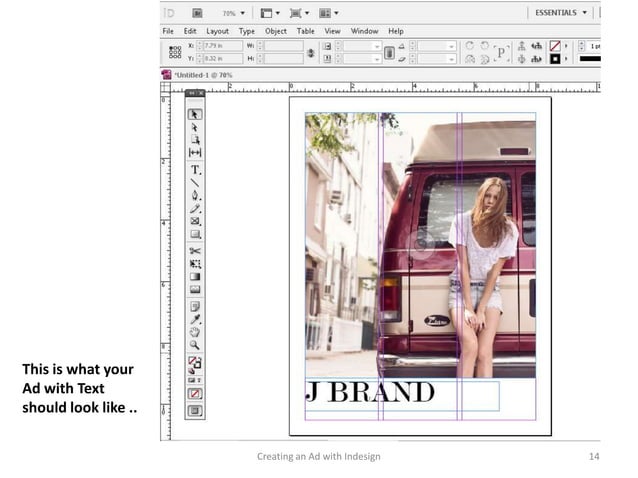
Task: Click the reference point locator grid
Action: [175, 52]
